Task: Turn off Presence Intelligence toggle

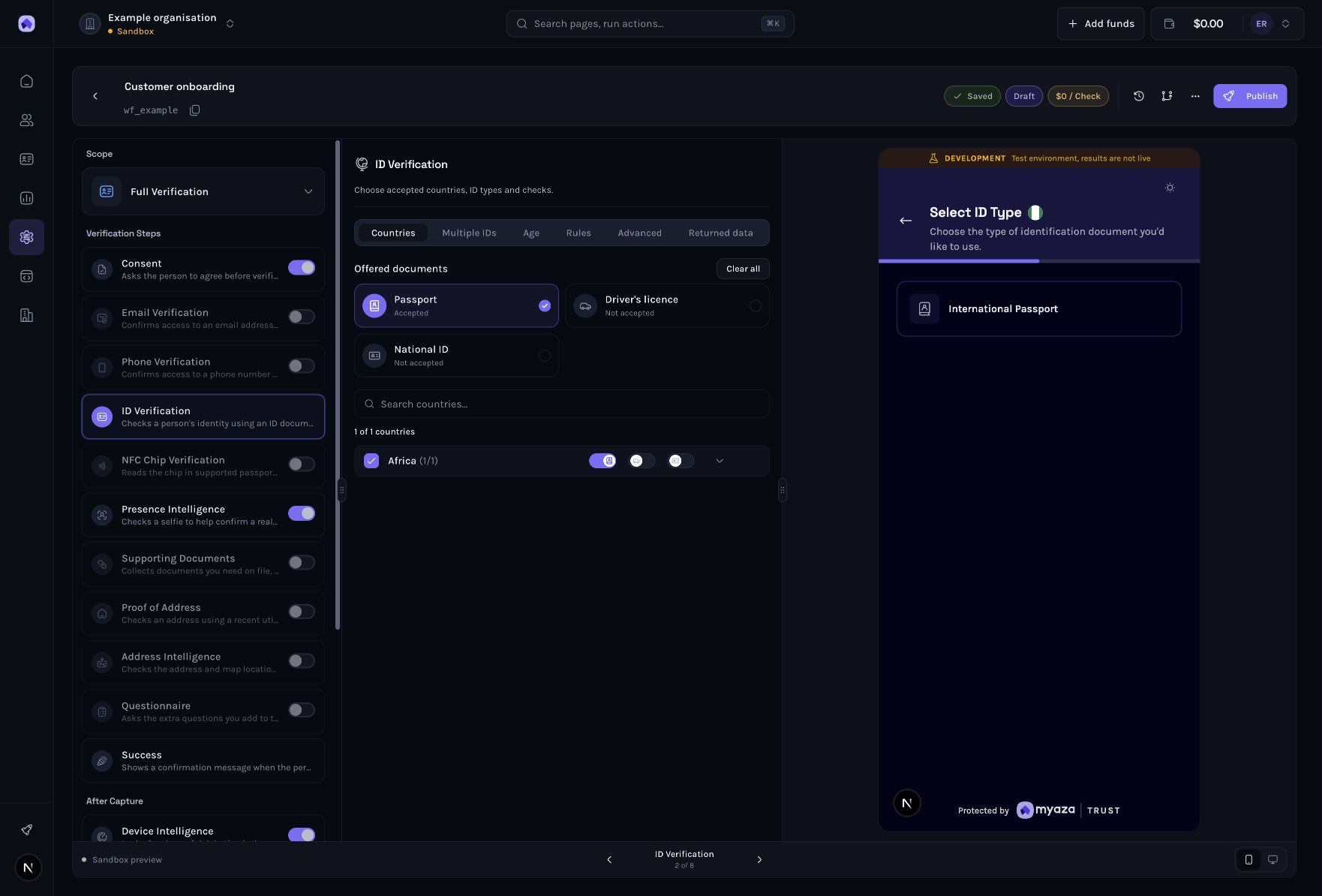Action: pos(302,513)
